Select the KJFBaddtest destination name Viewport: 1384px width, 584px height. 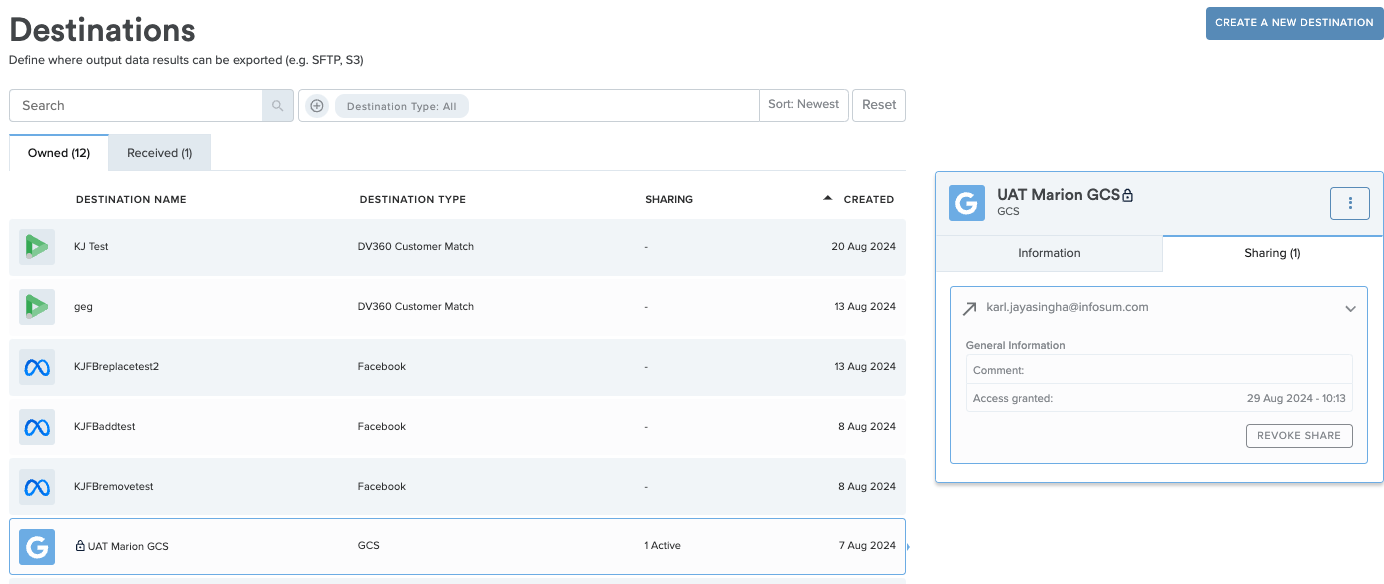(104, 426)
